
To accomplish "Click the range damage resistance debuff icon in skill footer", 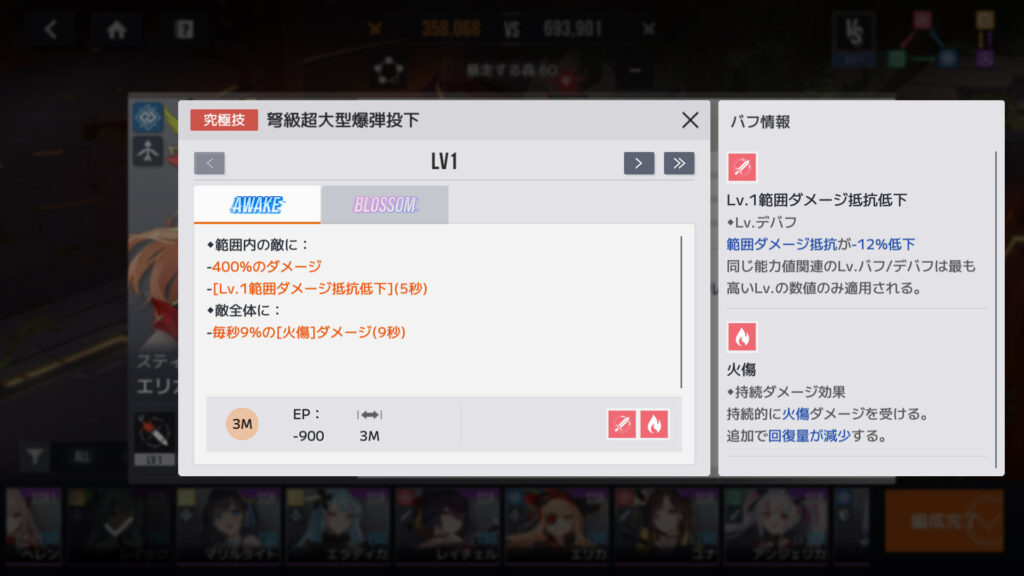I will coord(622,424).
